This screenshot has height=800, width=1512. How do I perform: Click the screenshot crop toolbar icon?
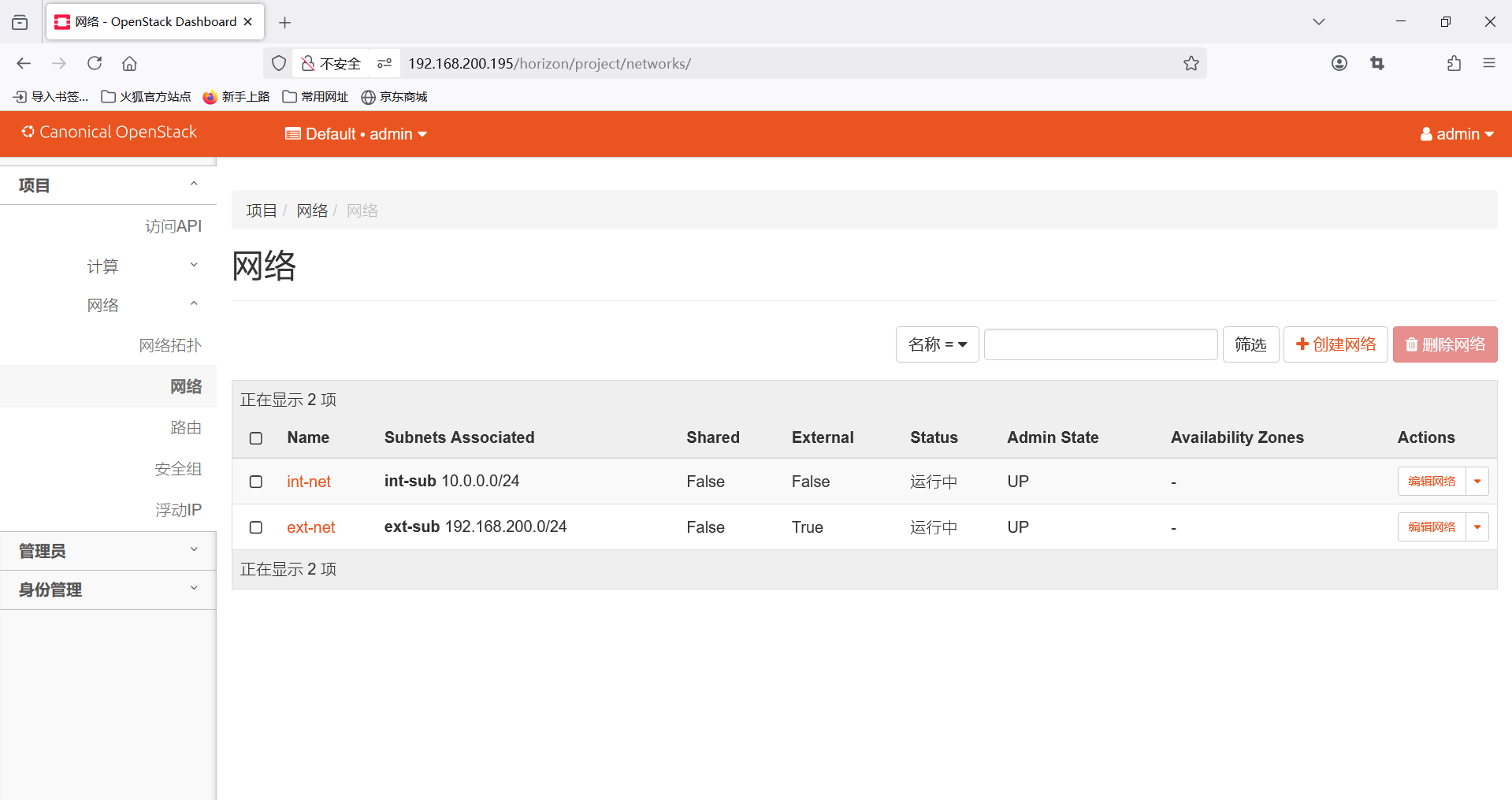(1377, 63)
